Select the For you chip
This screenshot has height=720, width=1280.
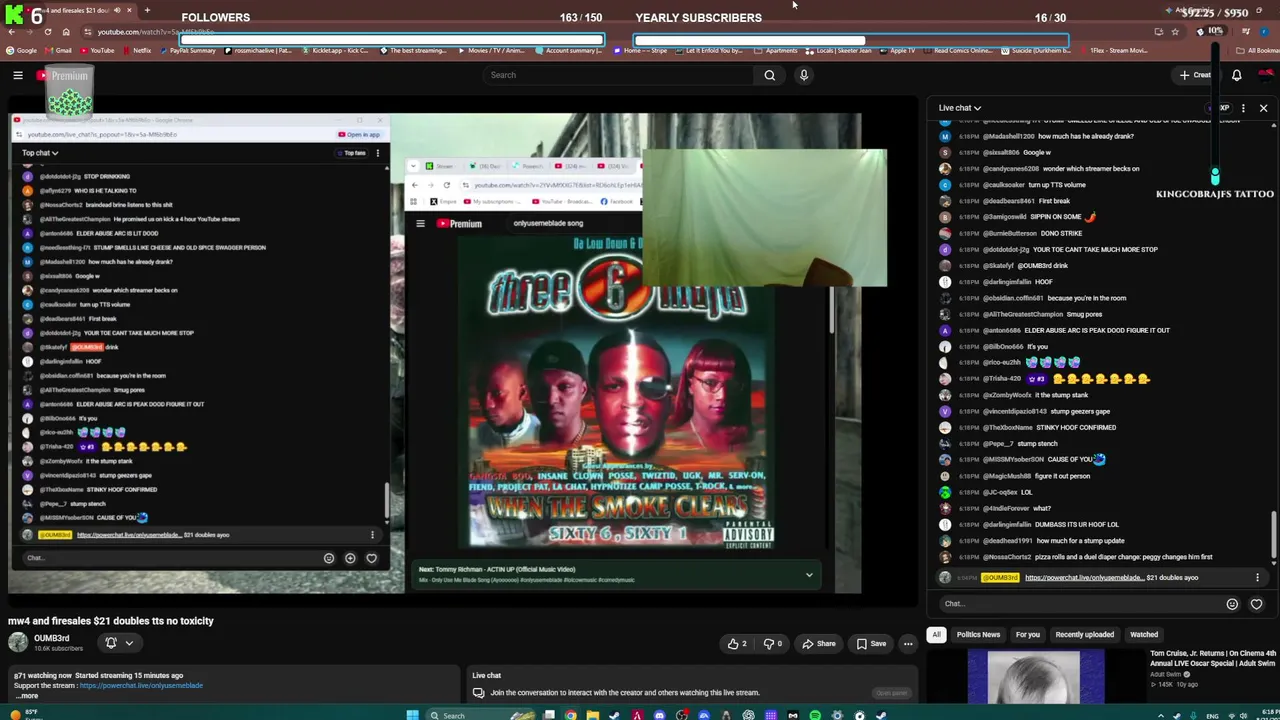[1028, 635]
